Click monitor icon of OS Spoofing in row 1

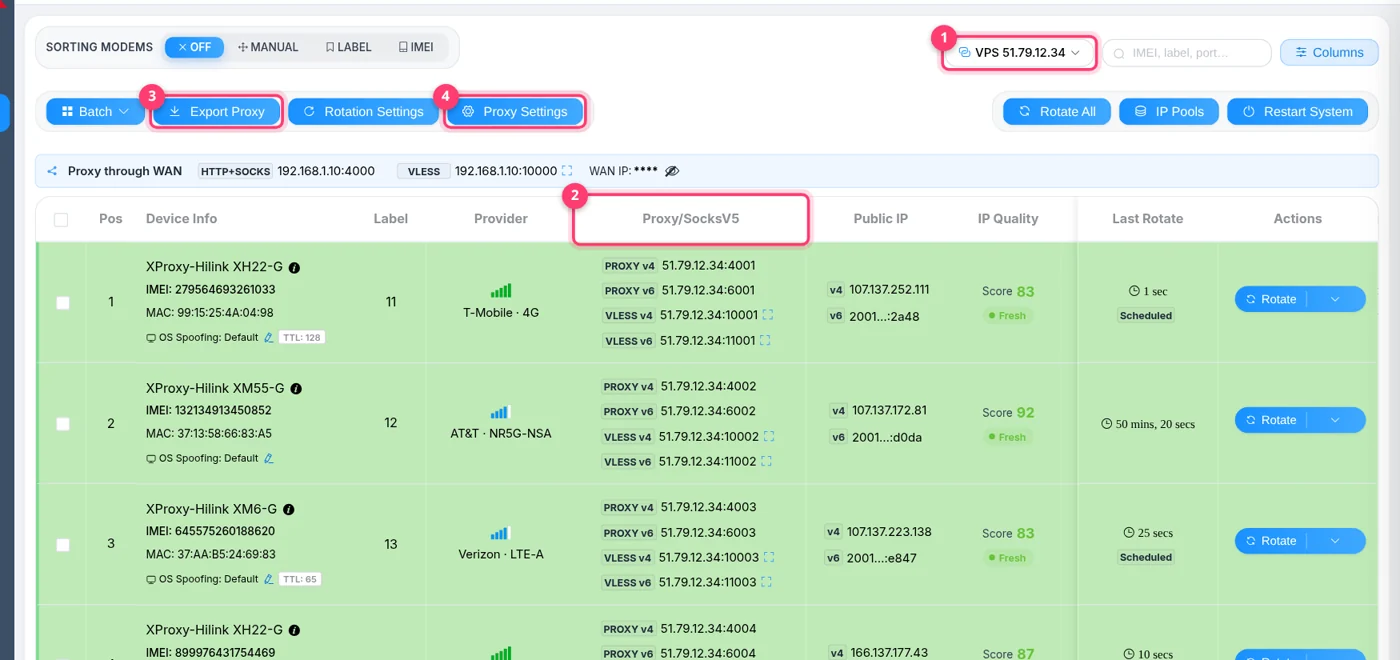tap(151, 338)
